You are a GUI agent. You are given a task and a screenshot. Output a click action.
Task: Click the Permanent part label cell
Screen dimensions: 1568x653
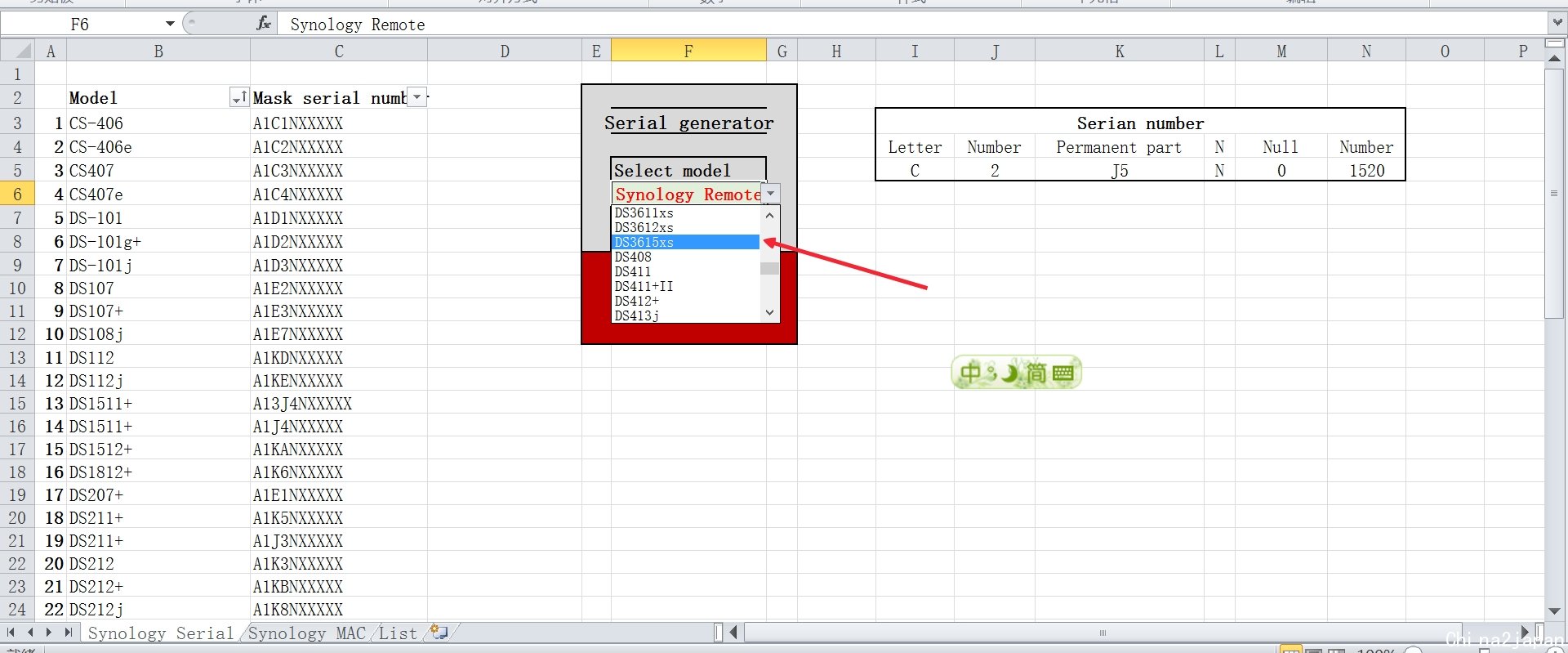click(x=1120, y=146)
